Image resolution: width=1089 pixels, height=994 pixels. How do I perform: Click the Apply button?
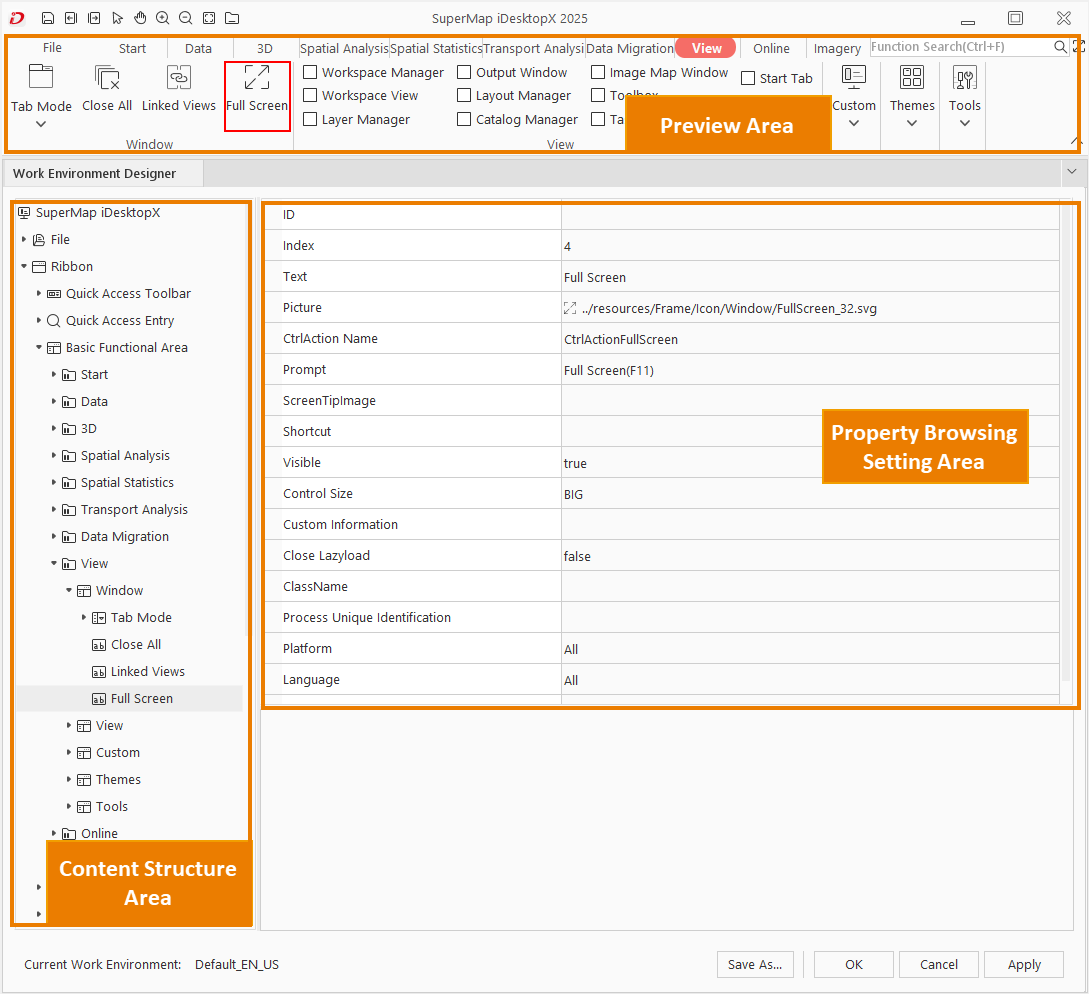click(x=1024, y=964)
